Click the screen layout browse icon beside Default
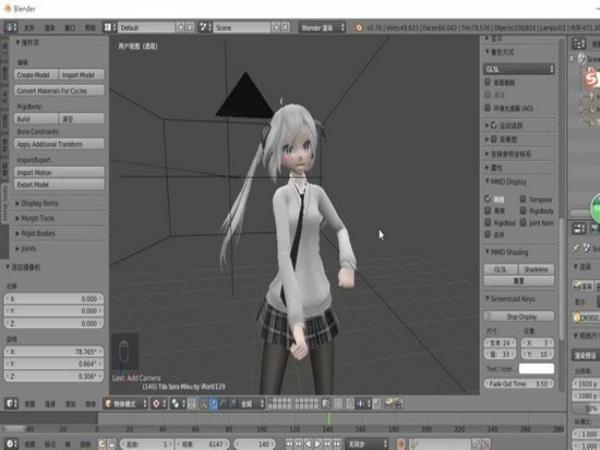The width and height of the screenshot is (600, 450). [109, 28]
